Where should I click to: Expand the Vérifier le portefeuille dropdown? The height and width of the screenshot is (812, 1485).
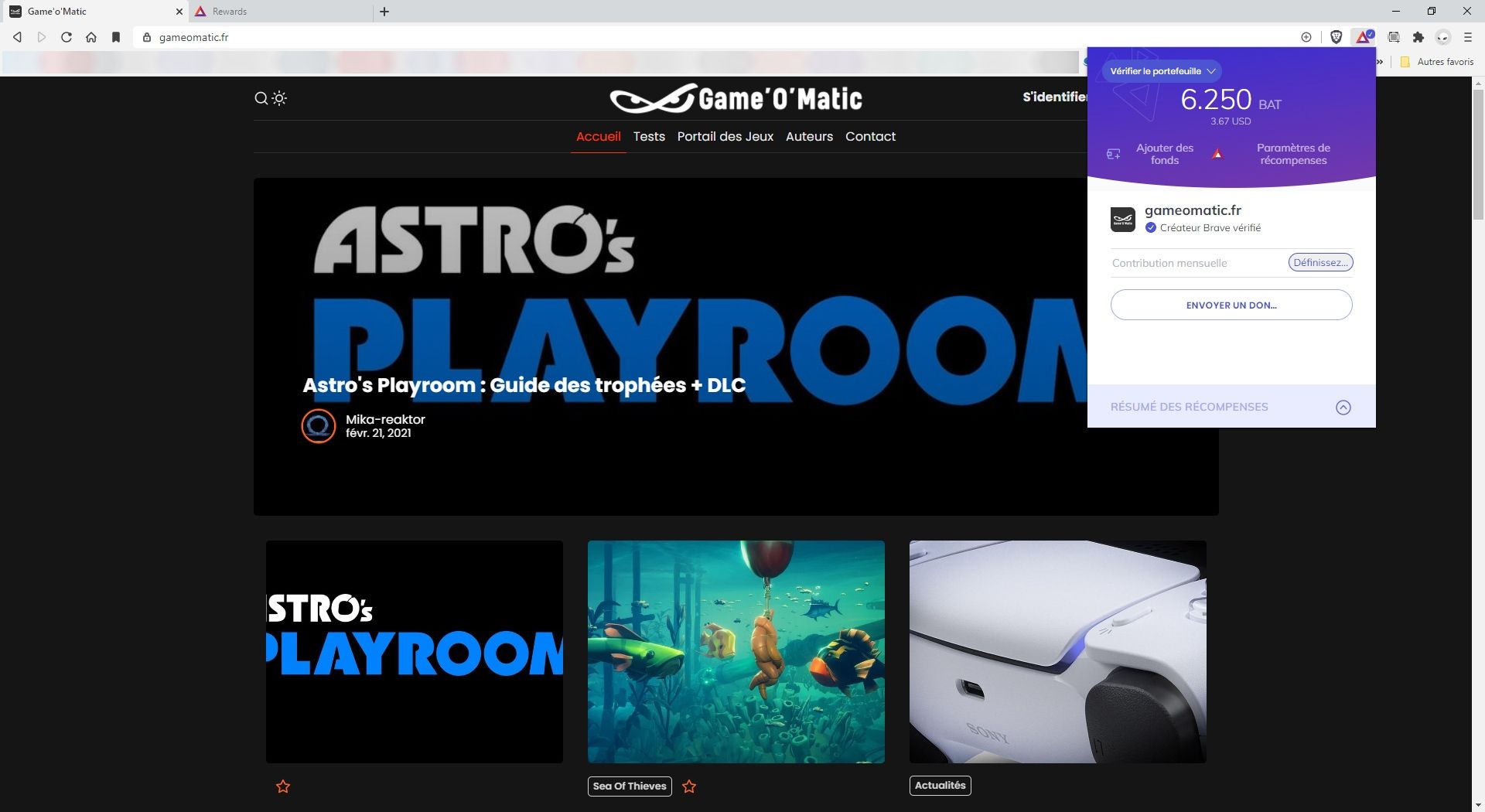pos(1162,71)
